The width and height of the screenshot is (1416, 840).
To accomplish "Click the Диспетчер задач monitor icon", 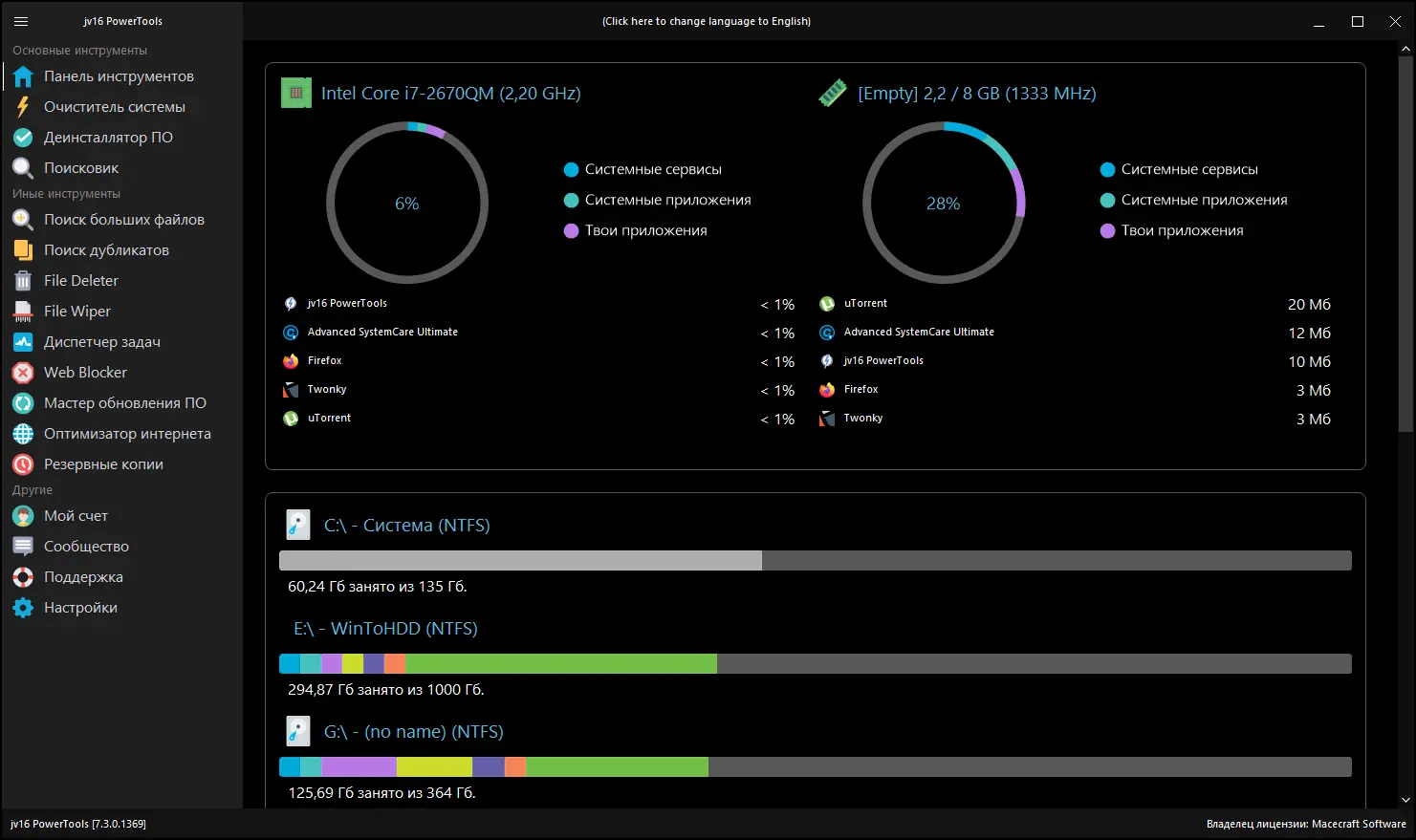I will (x=23, y=342).
